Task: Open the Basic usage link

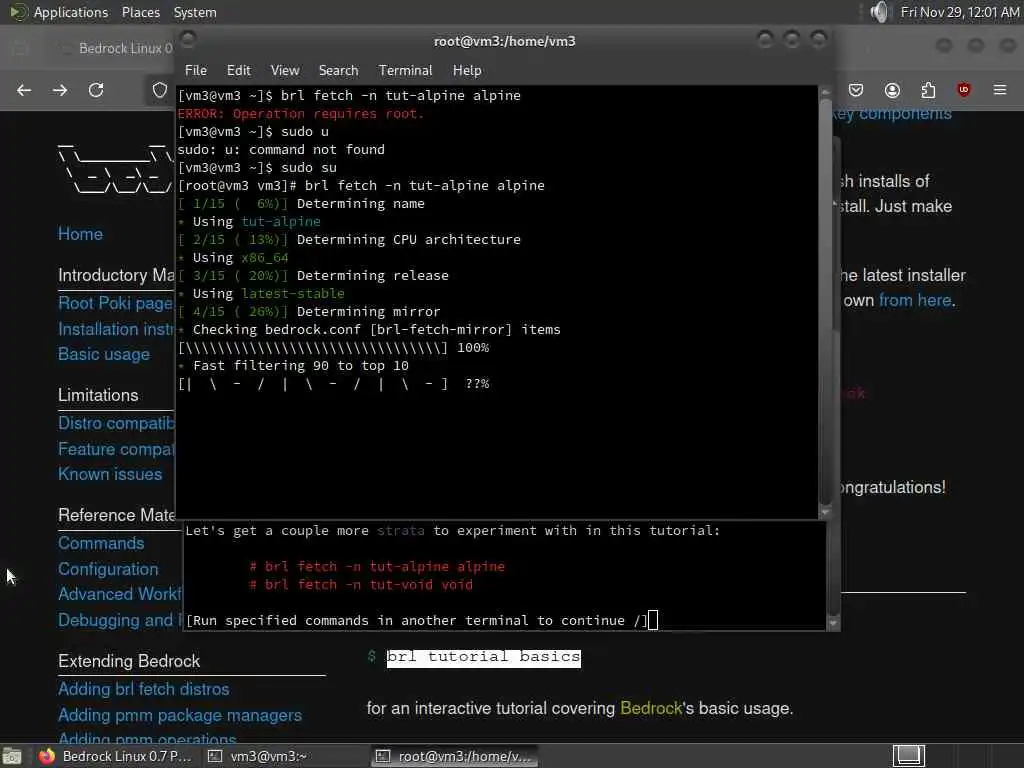Action: pos(104,354)
